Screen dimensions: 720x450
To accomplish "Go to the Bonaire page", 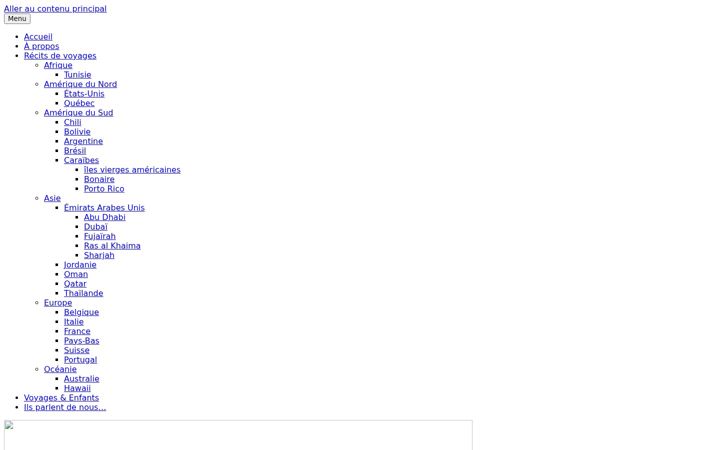I will point(99,179).
